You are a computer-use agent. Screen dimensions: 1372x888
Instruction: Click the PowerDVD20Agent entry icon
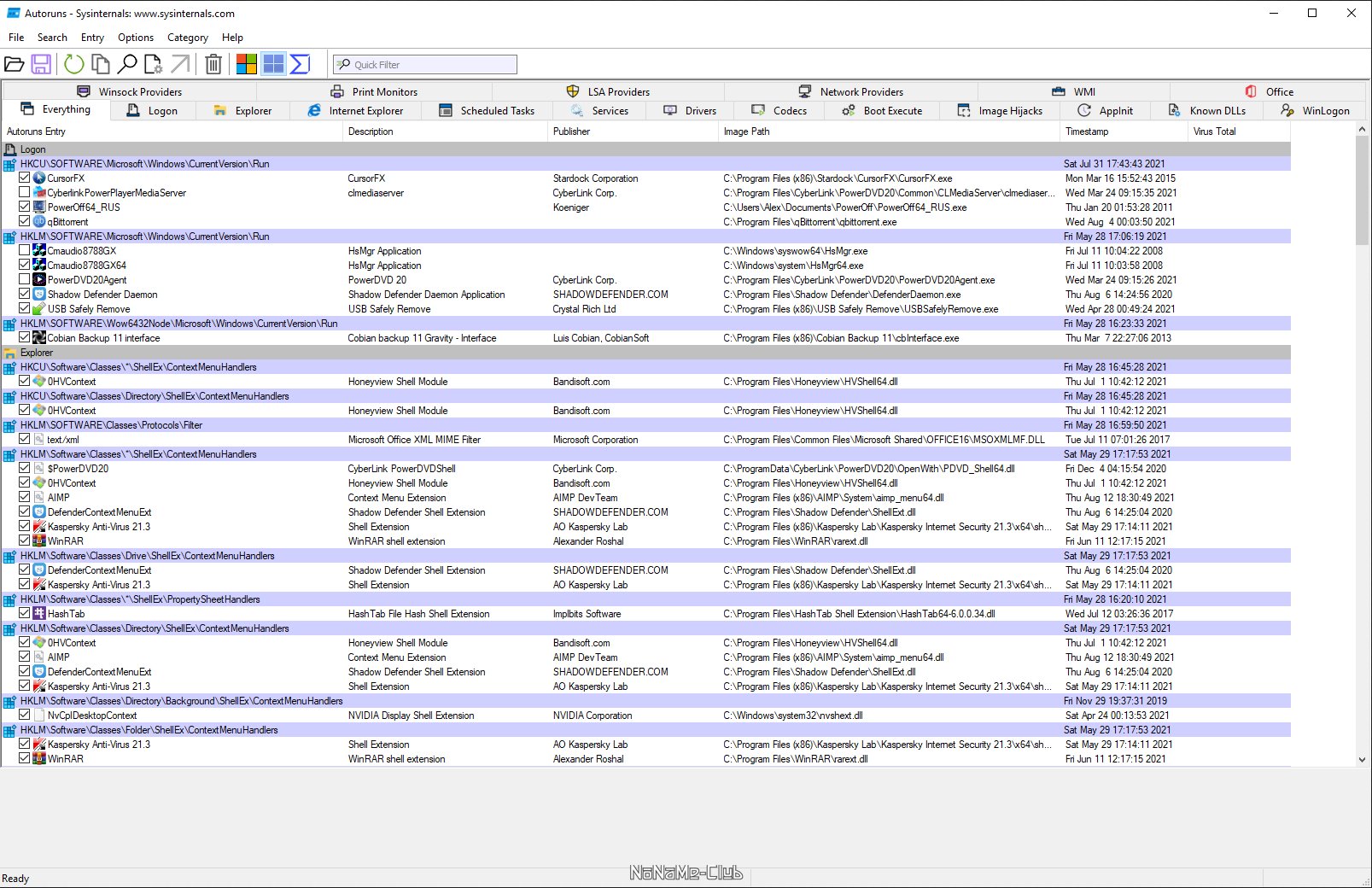[39, 280]
